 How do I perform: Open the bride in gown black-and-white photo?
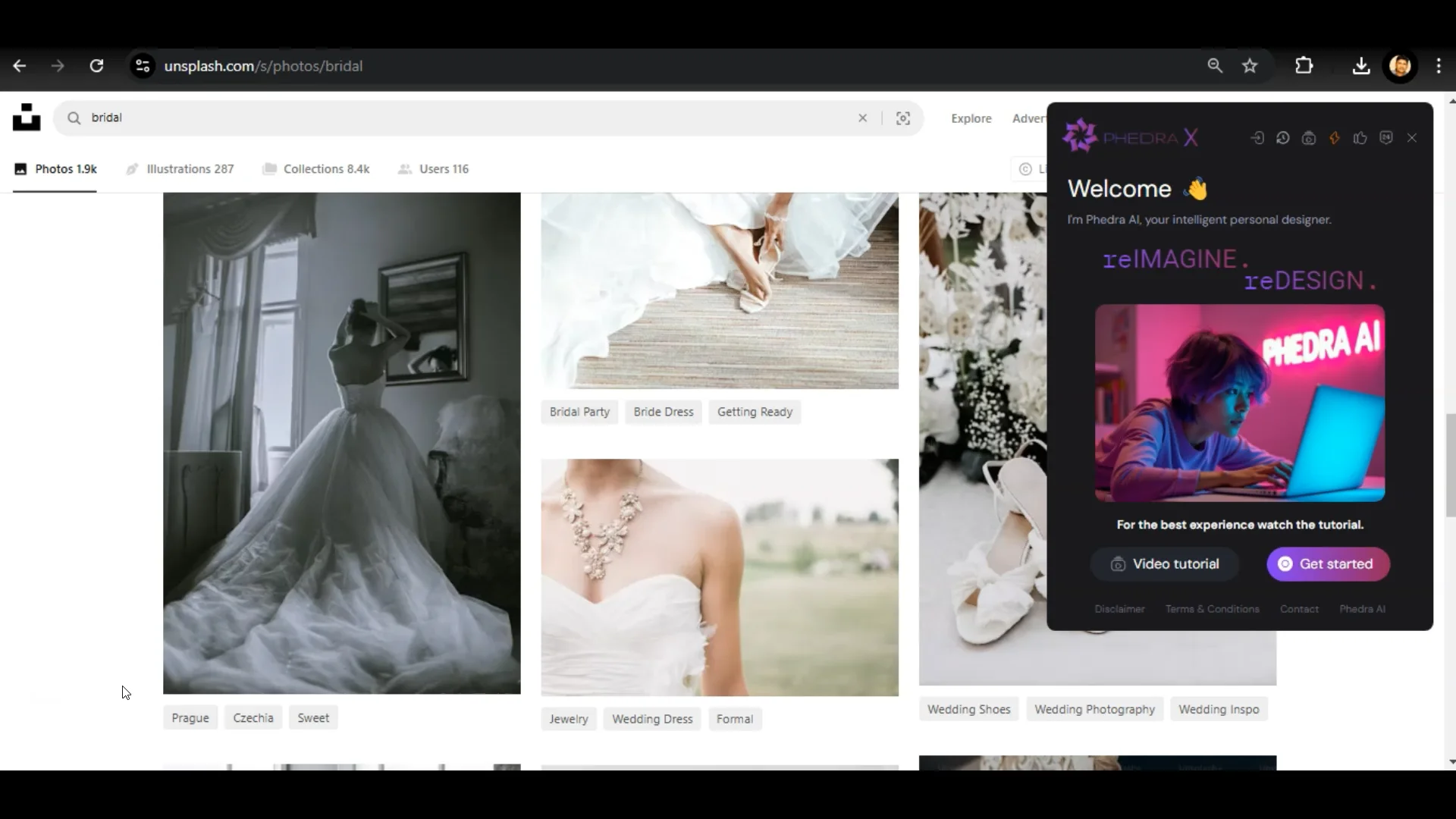342,443
